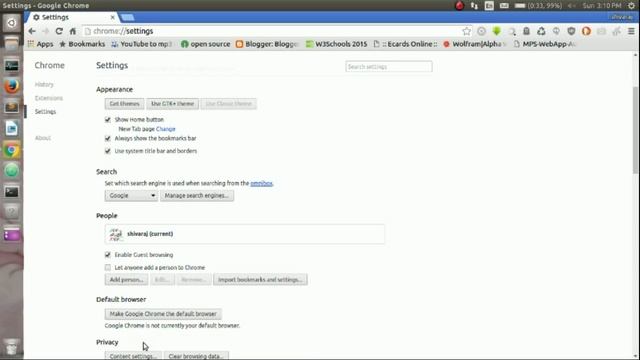Open History in the Chrome sidebar
This screenshot has height=360, width=640.
44,84
